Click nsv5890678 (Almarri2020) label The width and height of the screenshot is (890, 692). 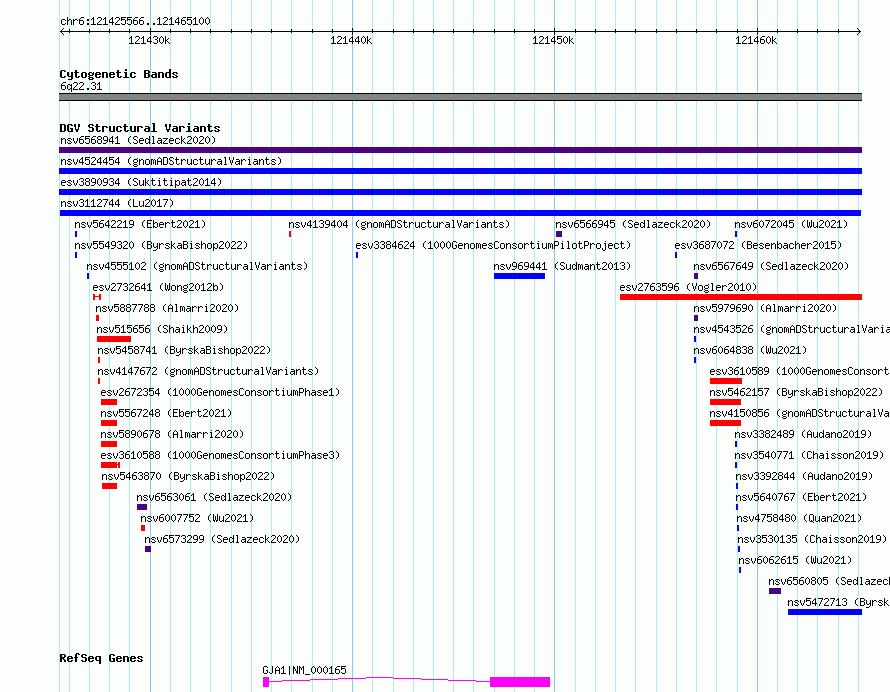172,434
